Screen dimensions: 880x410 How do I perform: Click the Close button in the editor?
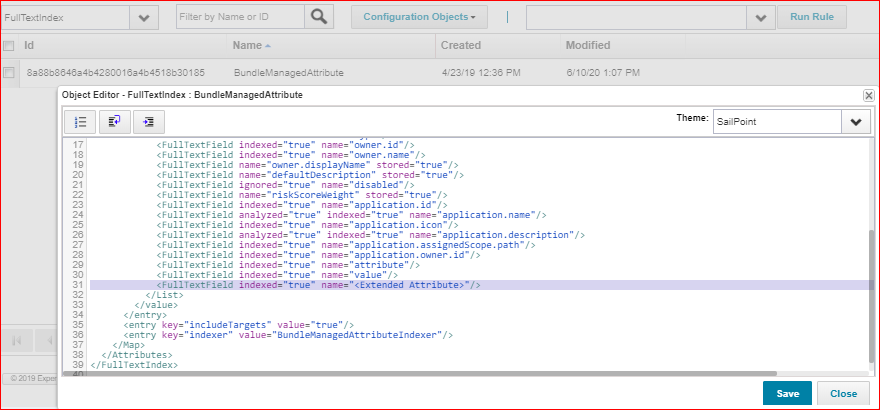point(842,393)
